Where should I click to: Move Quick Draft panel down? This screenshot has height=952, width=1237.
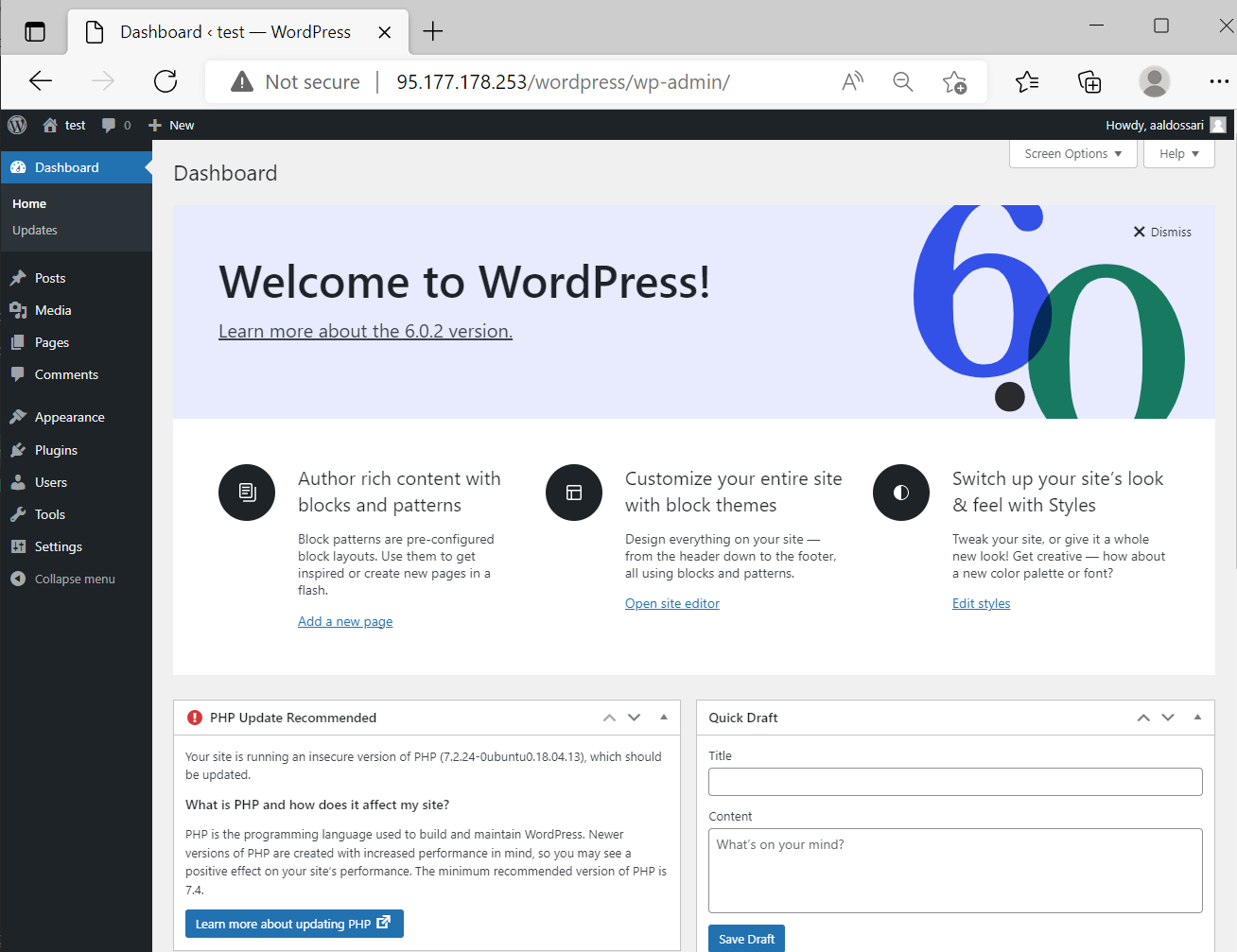[x=1168, y=718]
